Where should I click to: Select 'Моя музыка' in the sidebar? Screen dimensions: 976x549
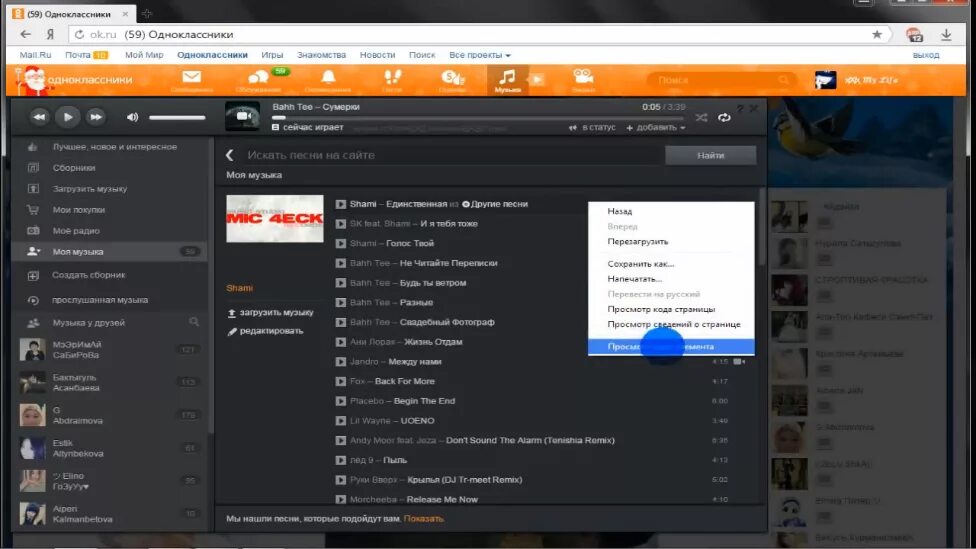click(x=111, y=251)
